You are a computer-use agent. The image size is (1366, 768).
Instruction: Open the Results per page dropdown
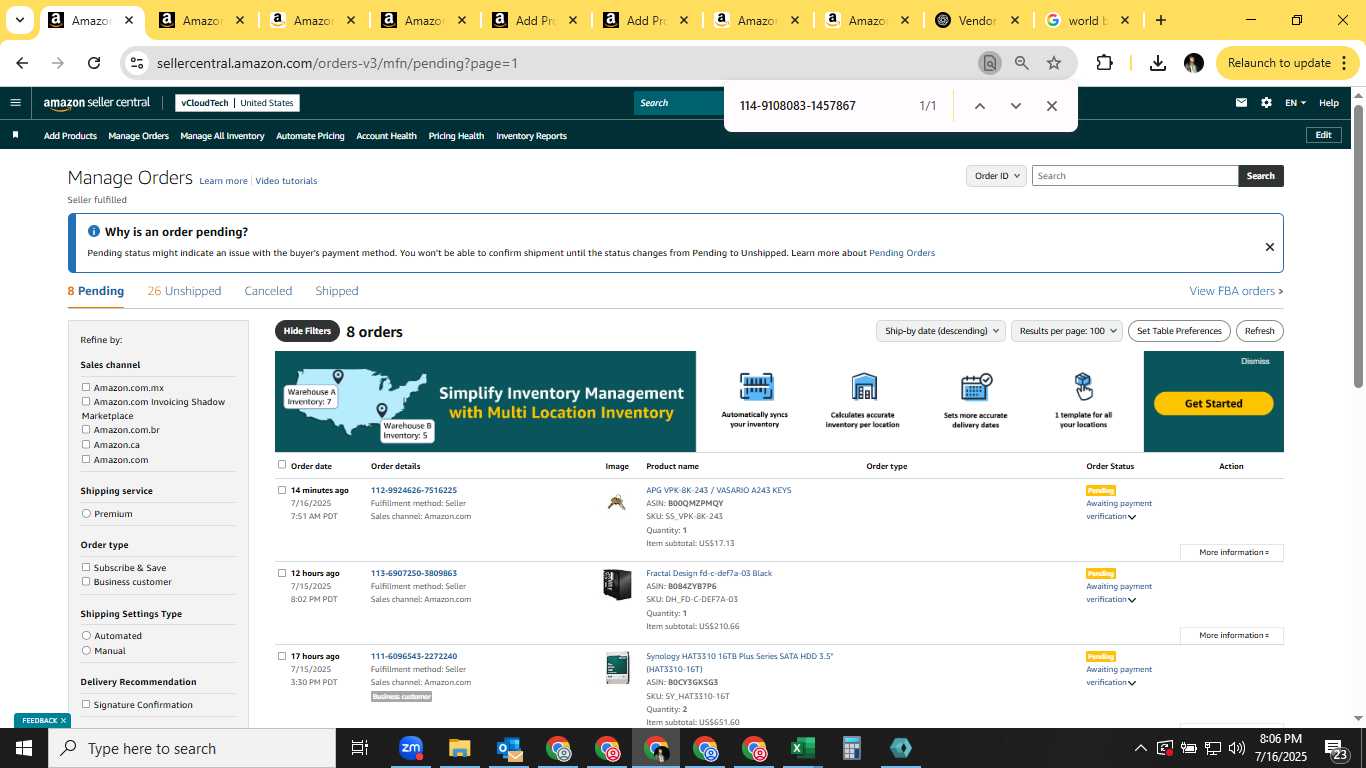[1067, 331]
